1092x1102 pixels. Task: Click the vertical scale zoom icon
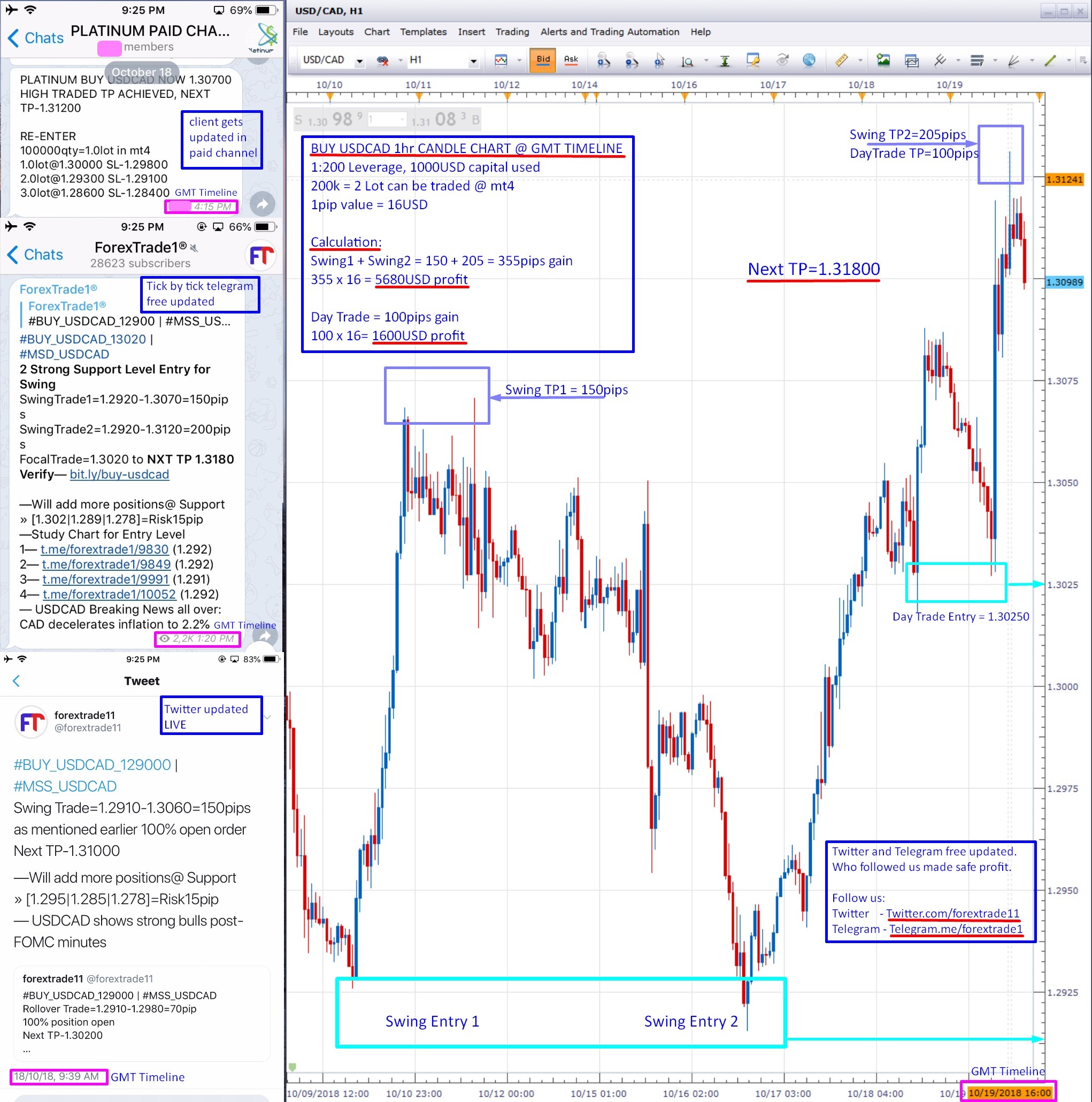(x=688, y=60)
